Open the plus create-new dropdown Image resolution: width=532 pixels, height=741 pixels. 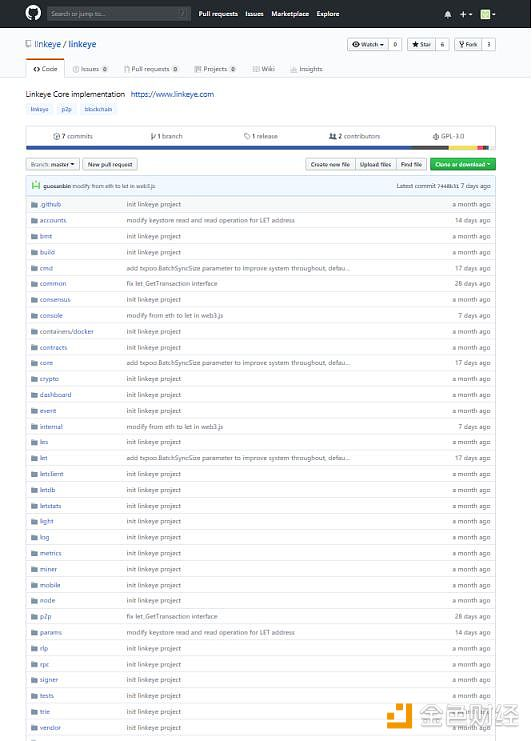tap(465, 14)
